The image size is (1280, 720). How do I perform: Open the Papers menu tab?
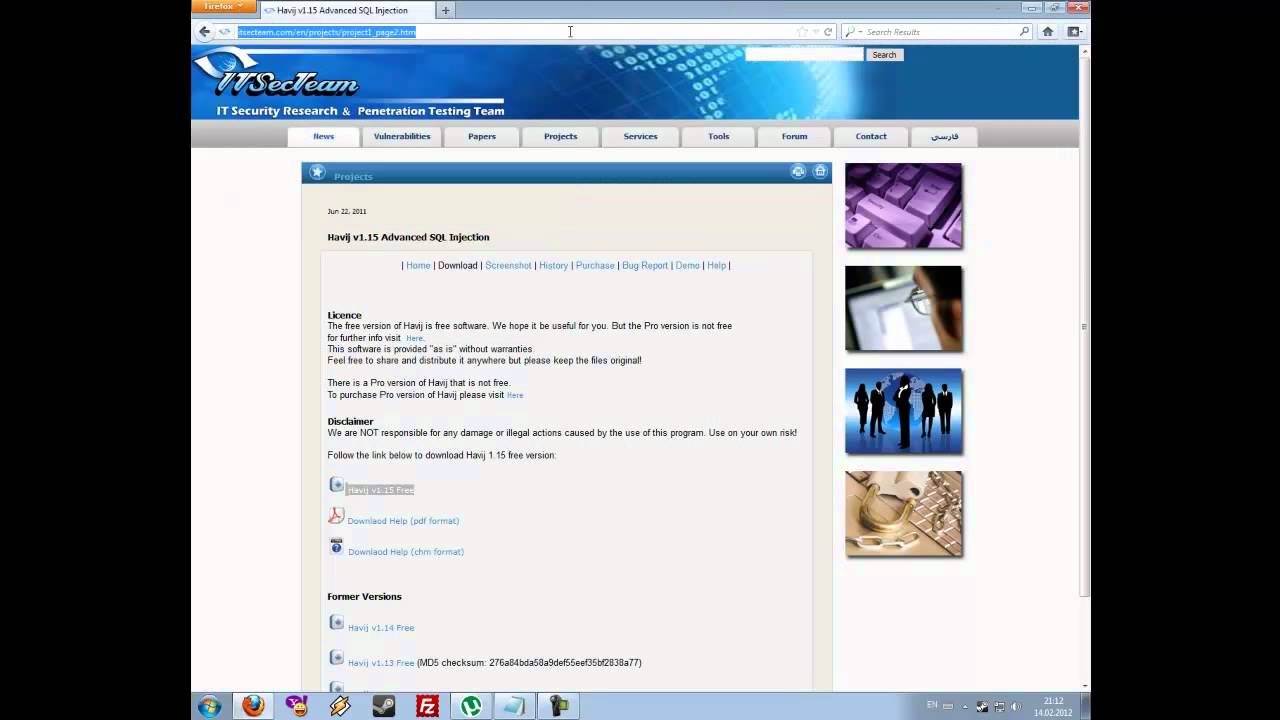pyautogui.click(x=482, y=136)
